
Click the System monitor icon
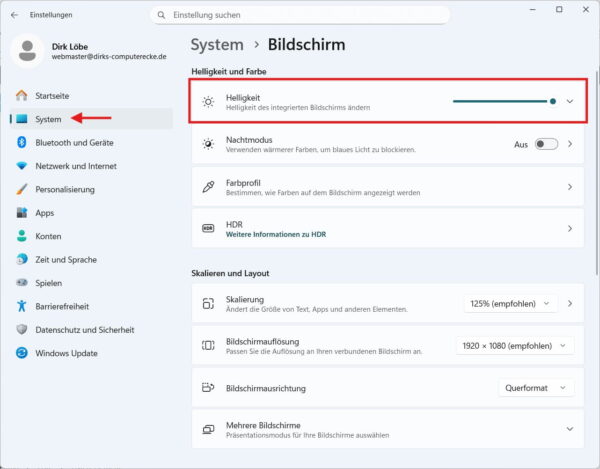pyautogui.click(x=22, y=119)
